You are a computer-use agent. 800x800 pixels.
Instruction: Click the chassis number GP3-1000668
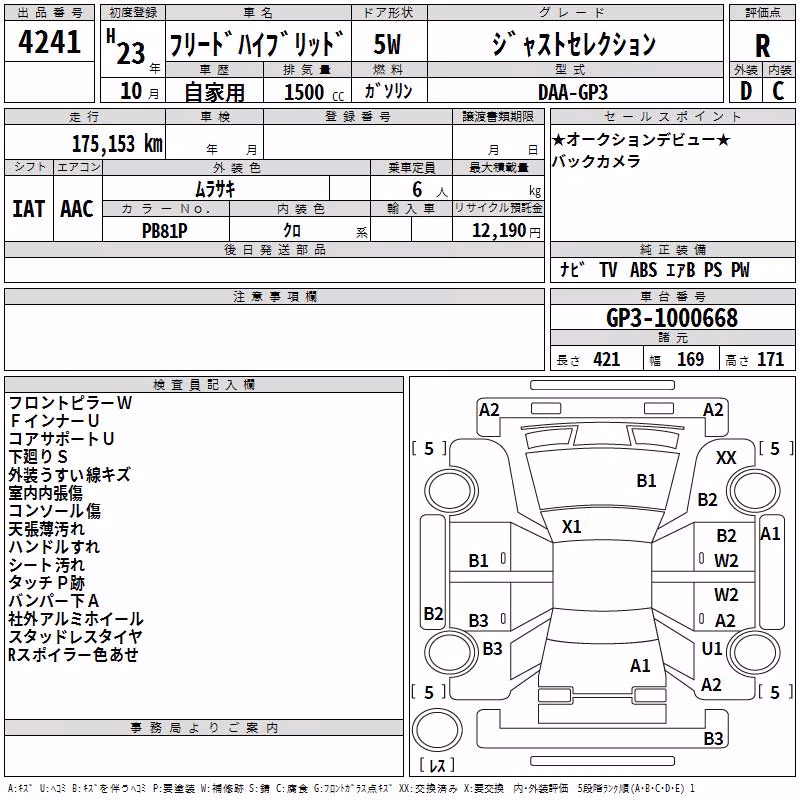coord(672,318)
